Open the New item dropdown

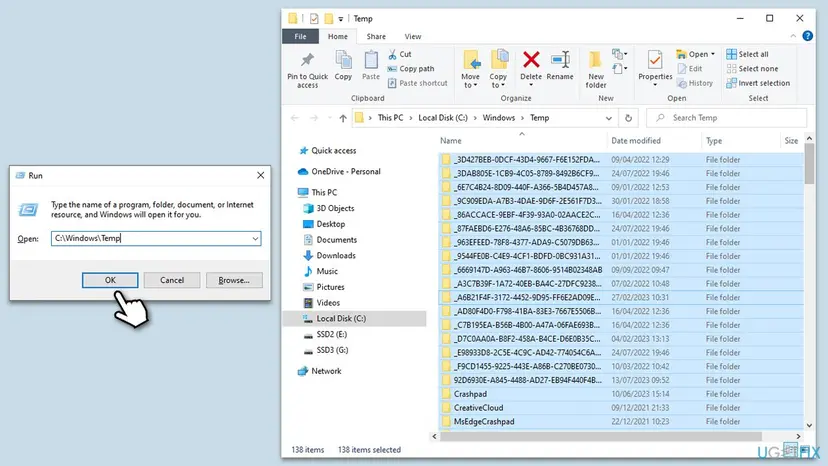pos(619,54)
